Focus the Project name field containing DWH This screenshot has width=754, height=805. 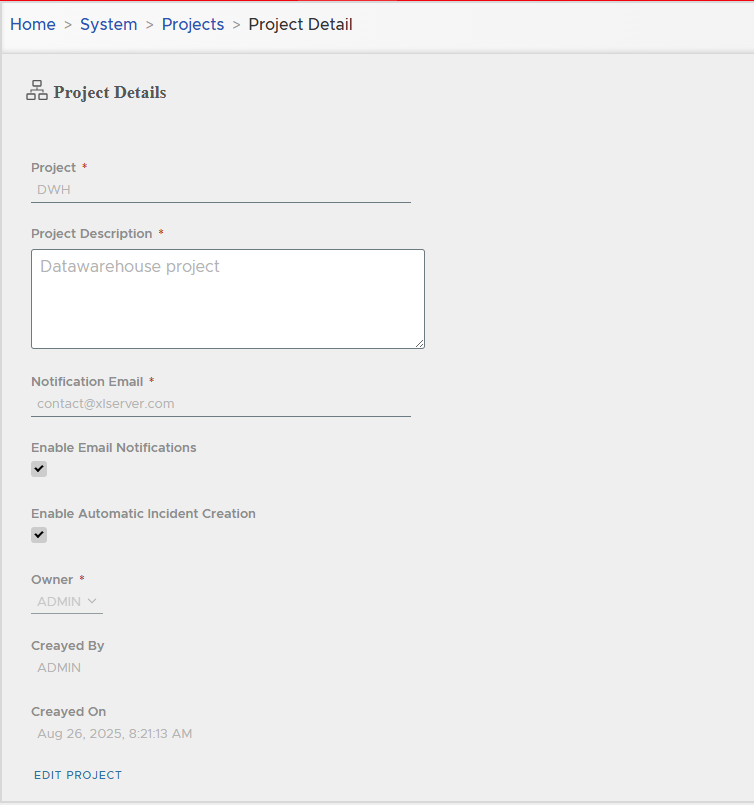click(x=220, y=189)
